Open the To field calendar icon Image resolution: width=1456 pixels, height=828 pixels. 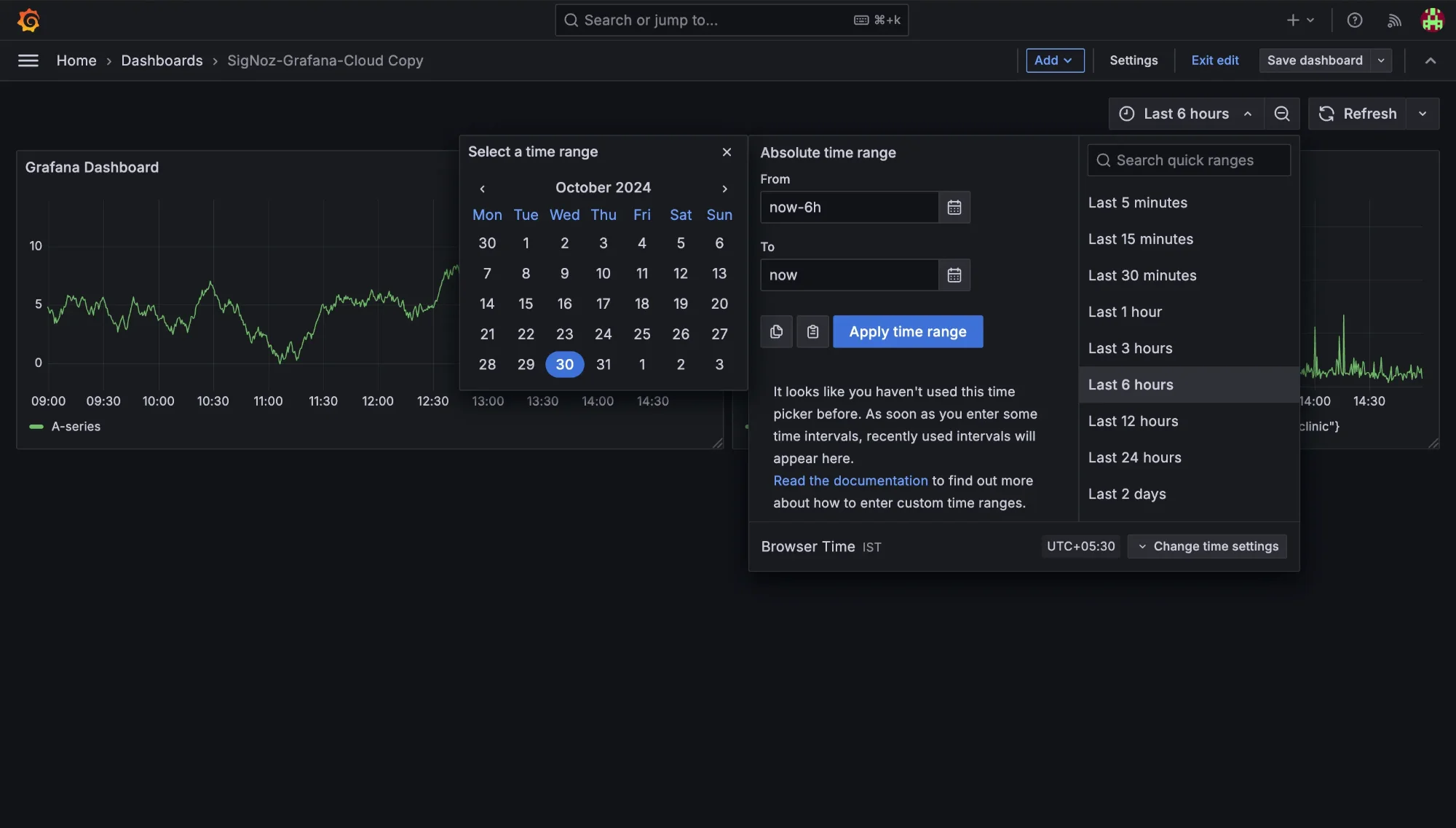point(954,275)
